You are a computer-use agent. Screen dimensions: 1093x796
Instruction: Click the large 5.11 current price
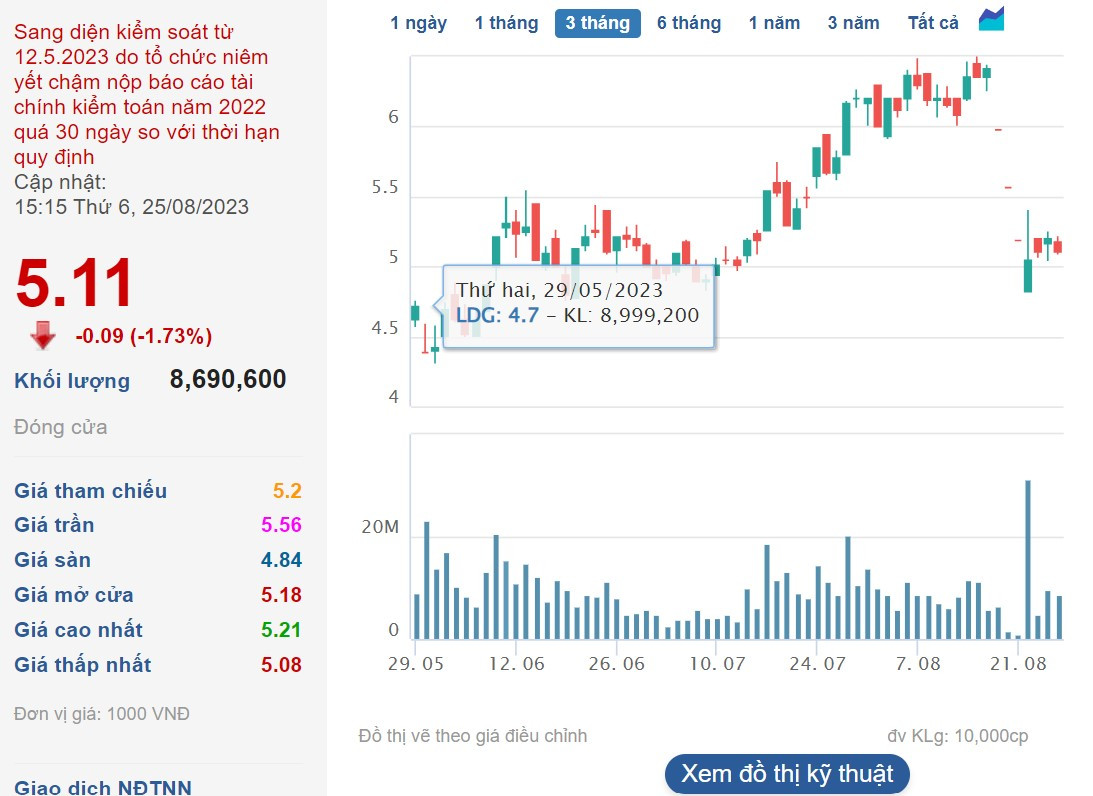point(75,283)
